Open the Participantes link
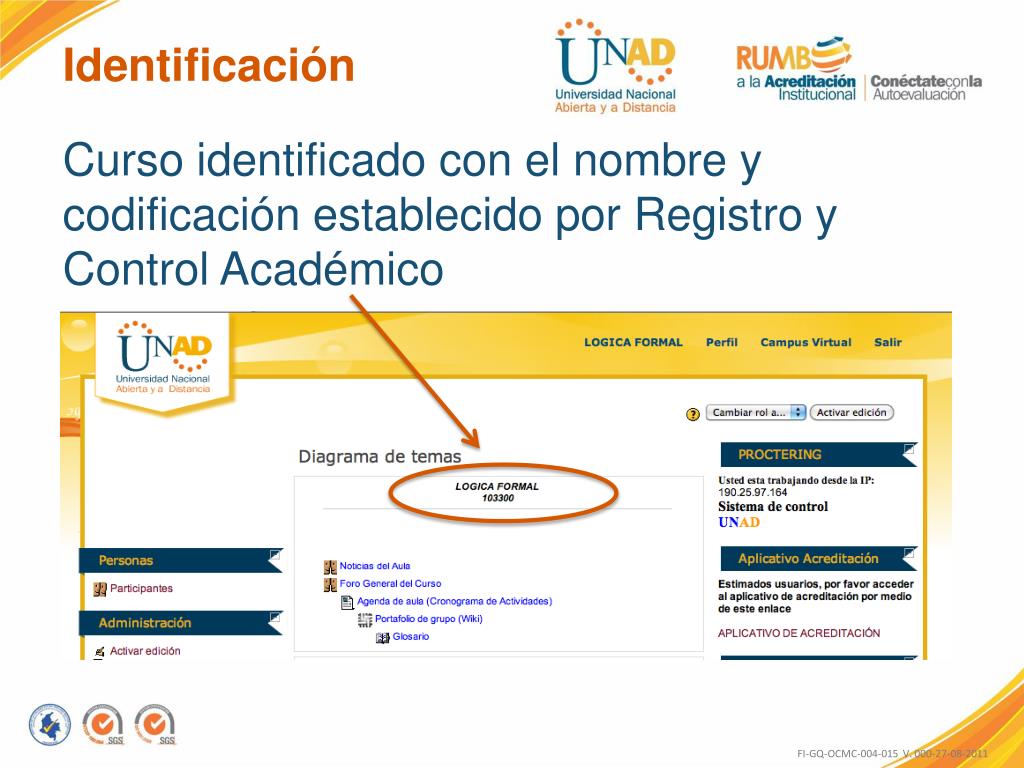The width and height of the screenshot is (1024, 768). (141, 588)
